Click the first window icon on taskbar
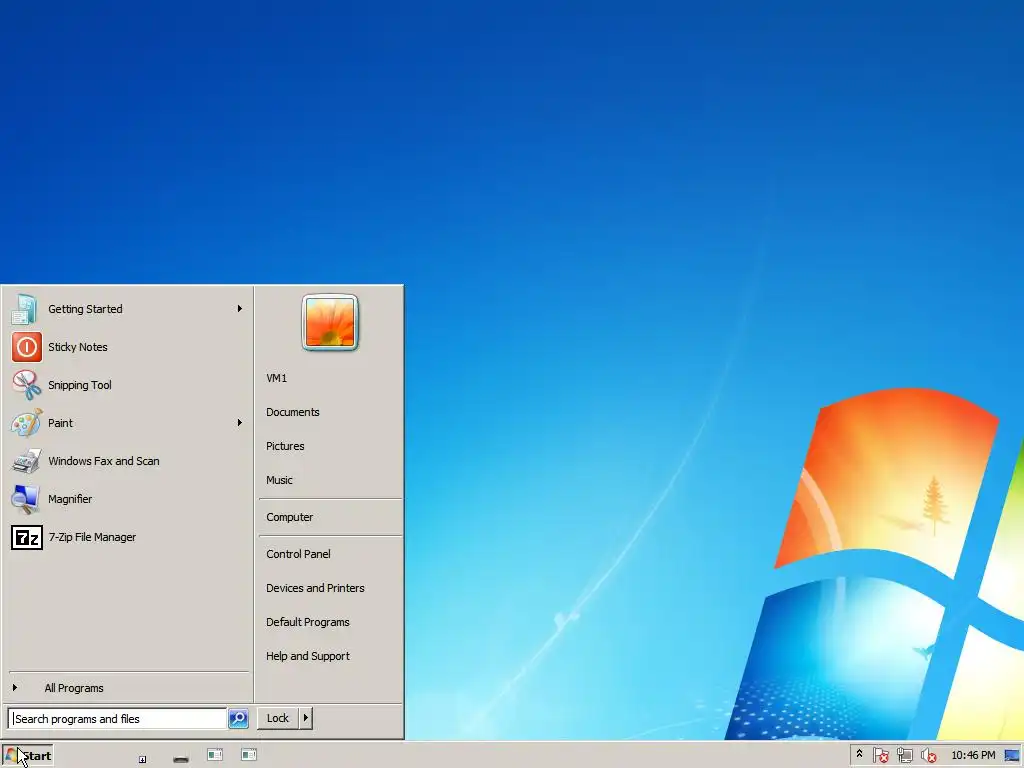The width and height of the screenshot is (1024, 768). click(x=215, y=754)
